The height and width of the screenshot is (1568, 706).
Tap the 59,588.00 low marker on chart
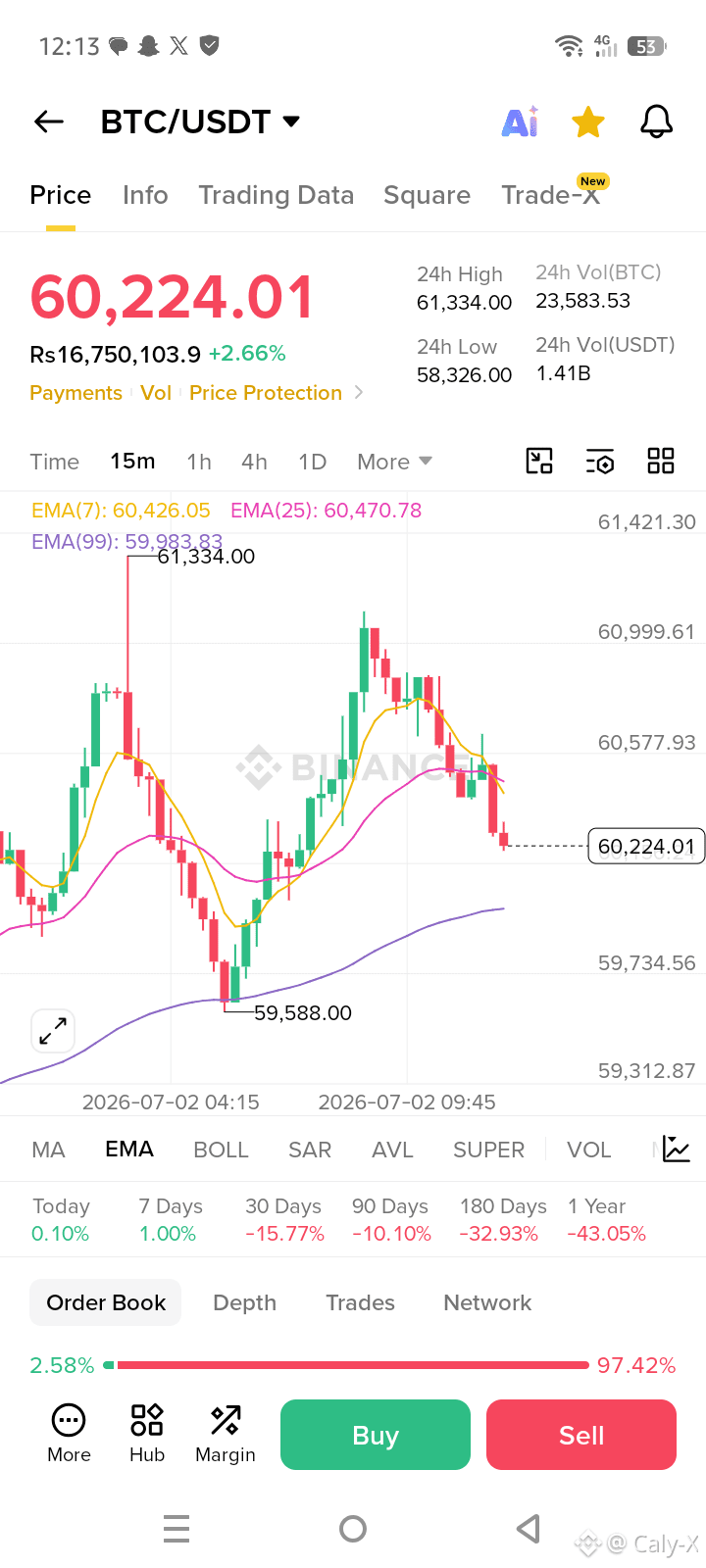303,1013
